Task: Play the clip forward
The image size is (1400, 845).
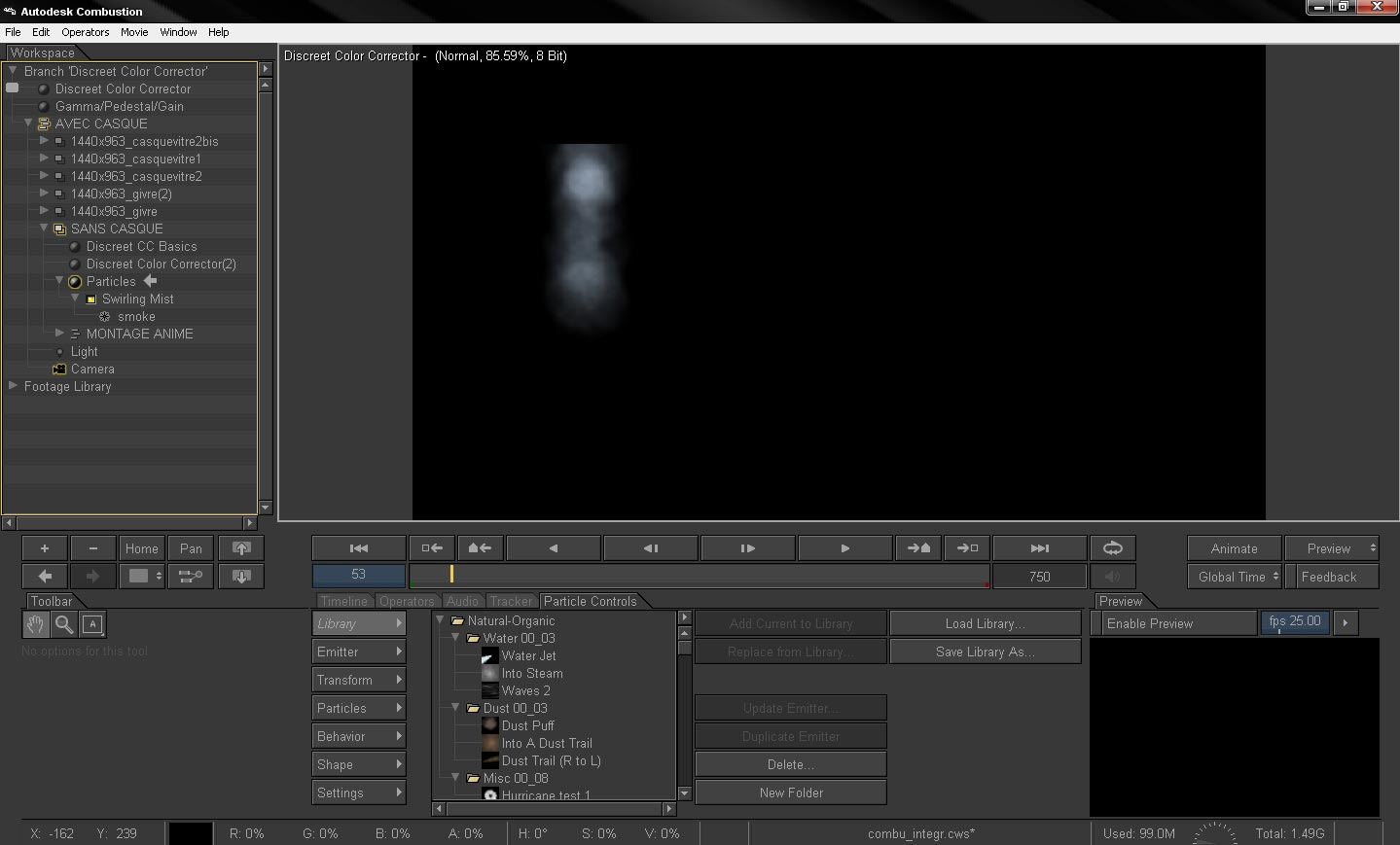Action: [844, 548]
